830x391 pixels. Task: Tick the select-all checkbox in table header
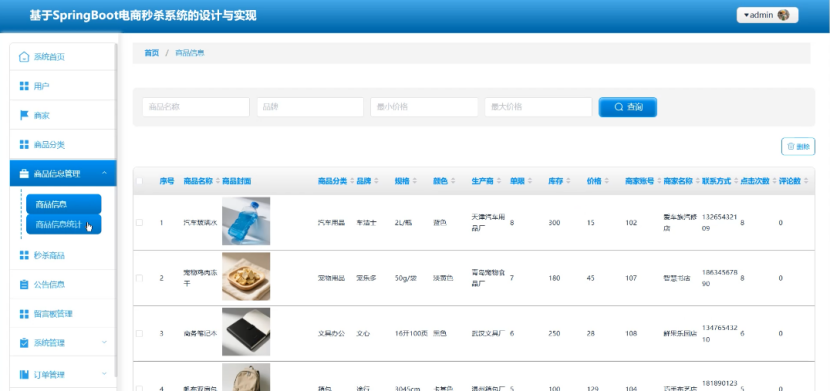tap(139, 181)
